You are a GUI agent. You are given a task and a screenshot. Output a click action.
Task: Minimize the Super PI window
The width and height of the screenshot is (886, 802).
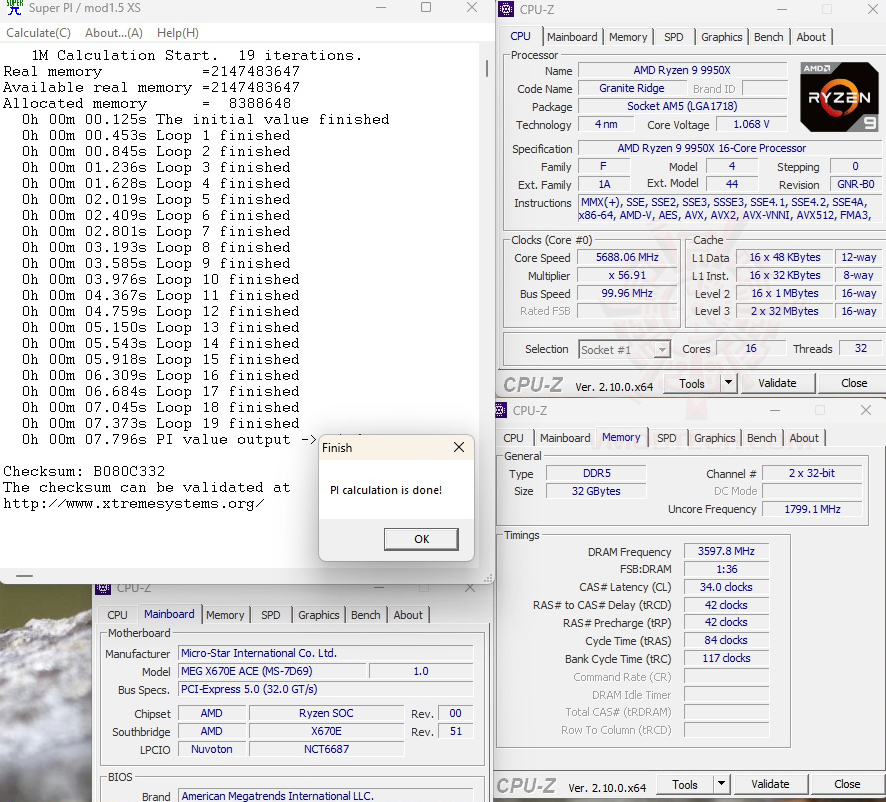(x=381, y=7)
